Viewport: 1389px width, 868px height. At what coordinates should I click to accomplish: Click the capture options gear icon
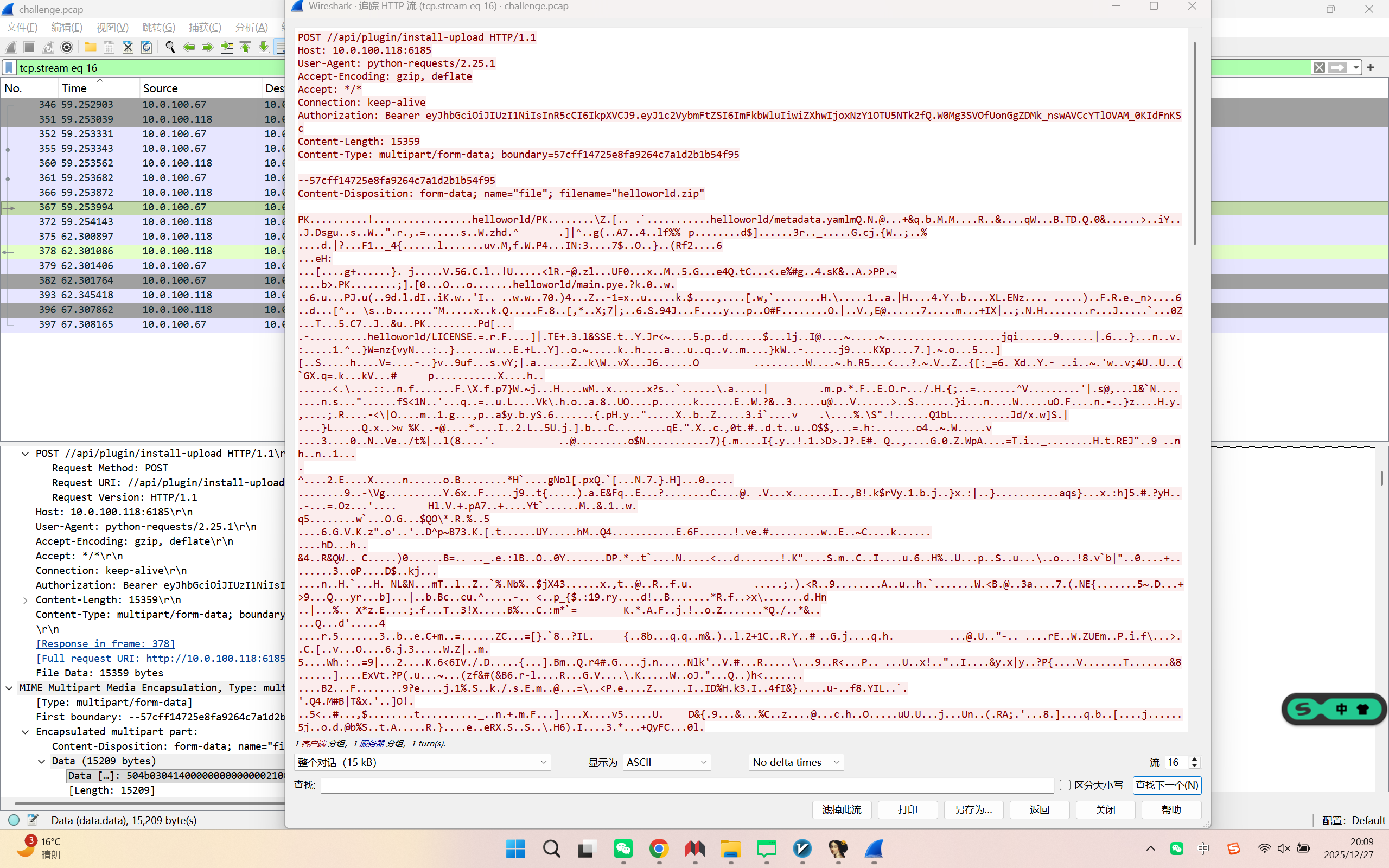click(67, 47)
